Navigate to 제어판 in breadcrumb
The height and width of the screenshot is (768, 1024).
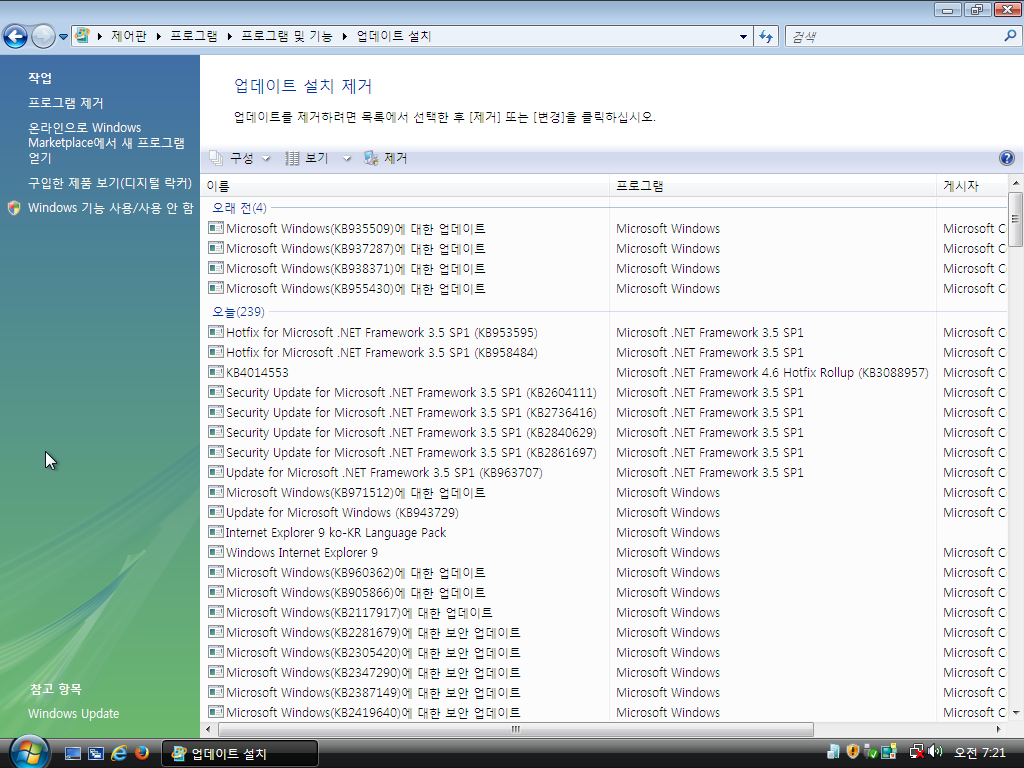(x=129, y=36)
